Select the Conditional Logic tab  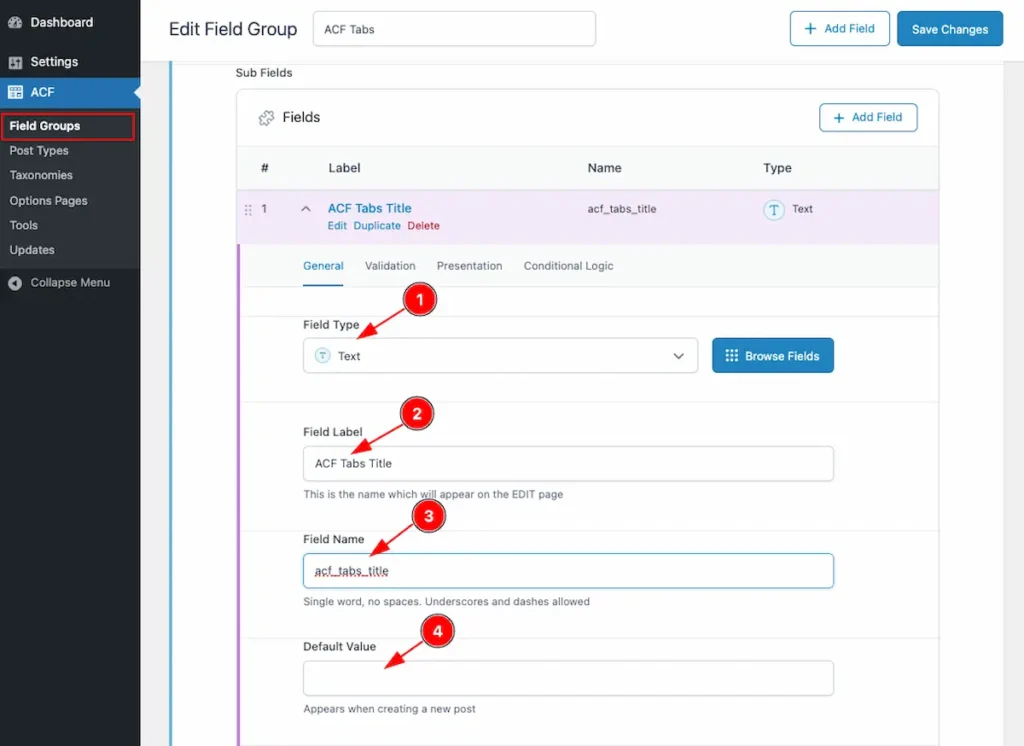(568, 266)
